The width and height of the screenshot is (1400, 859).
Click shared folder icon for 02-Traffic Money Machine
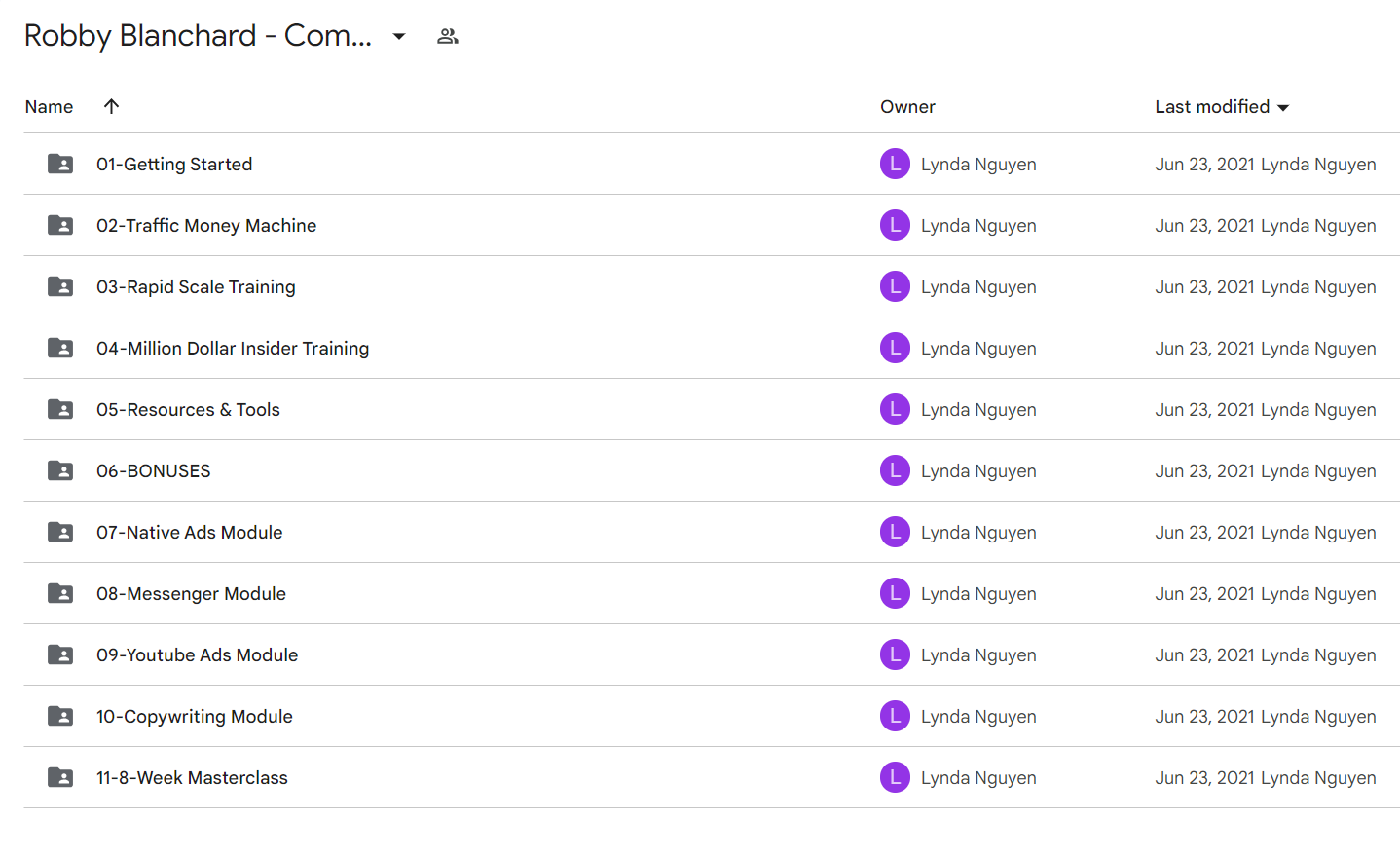[x=60, y=225]
